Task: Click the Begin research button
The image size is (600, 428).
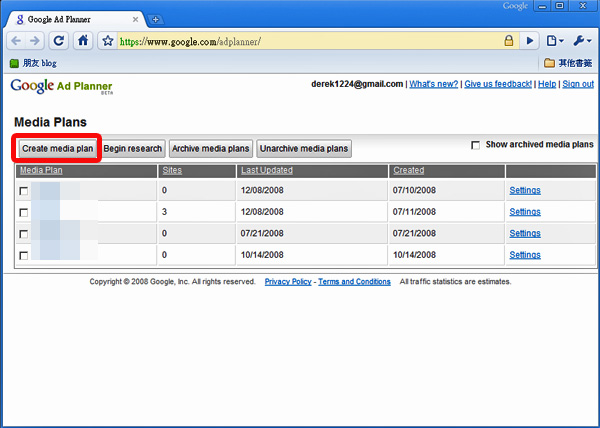Action: pos(132,148)
